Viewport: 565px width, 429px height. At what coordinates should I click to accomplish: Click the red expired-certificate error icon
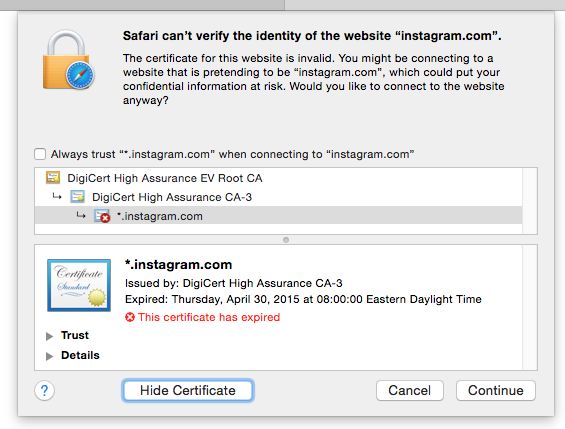click(130, 317)
